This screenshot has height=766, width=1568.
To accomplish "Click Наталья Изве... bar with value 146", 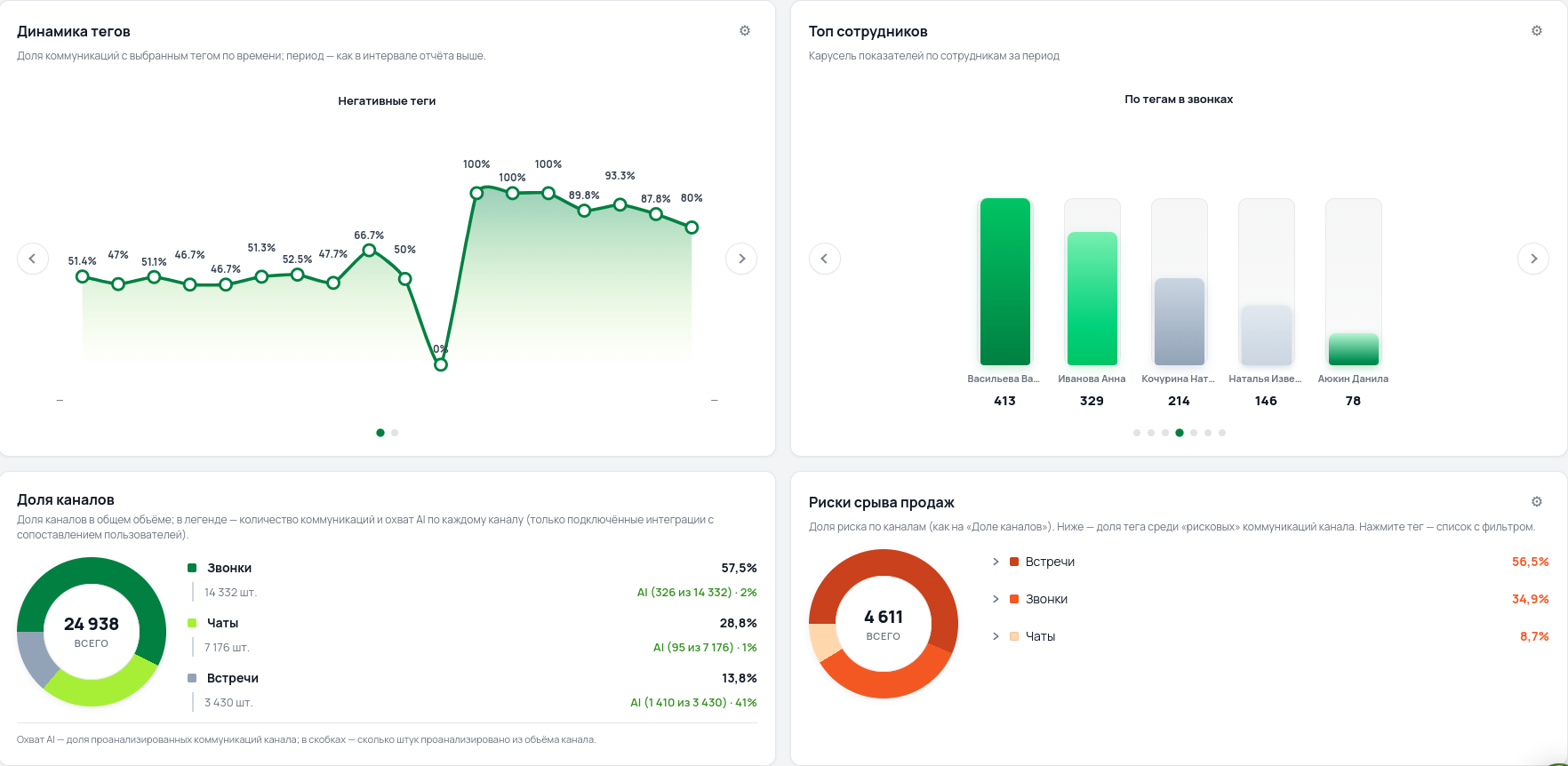I will [x=1267, y=335].
